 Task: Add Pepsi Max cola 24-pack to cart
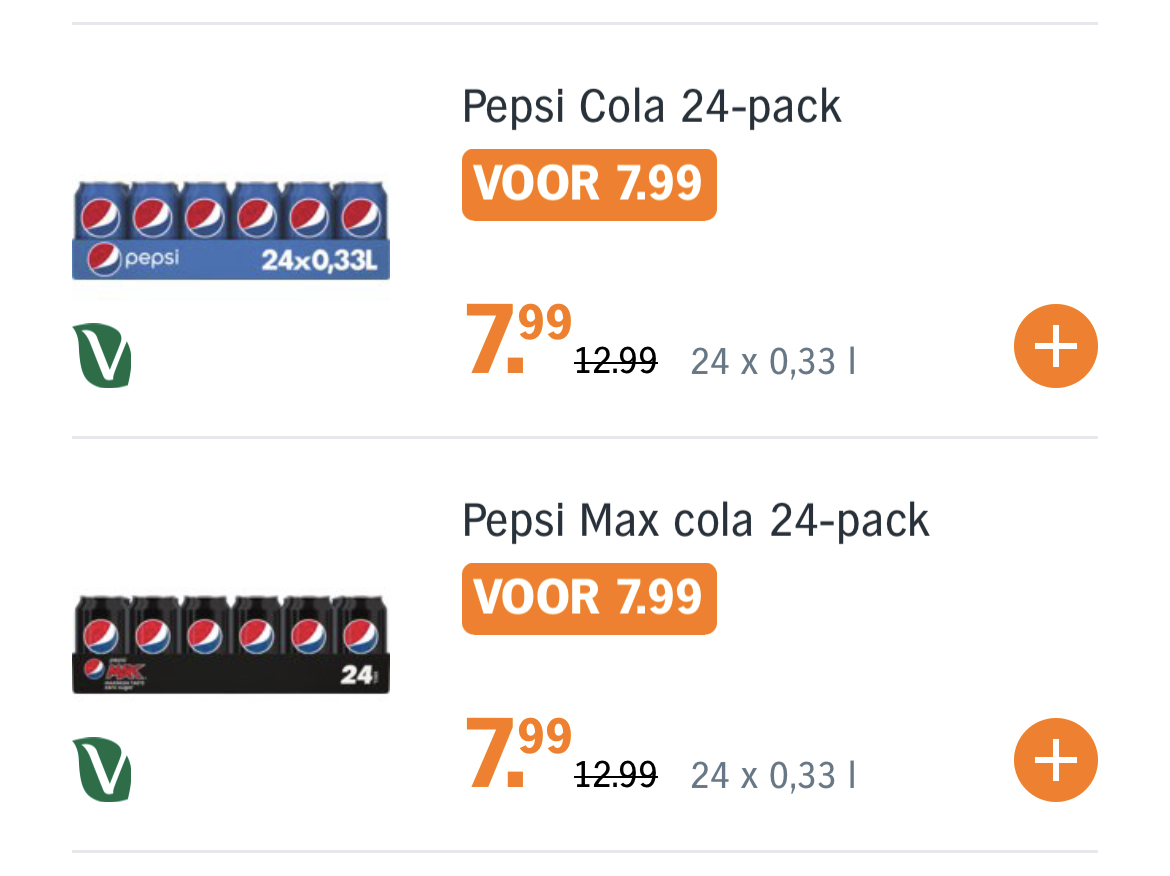point(1055,760)
